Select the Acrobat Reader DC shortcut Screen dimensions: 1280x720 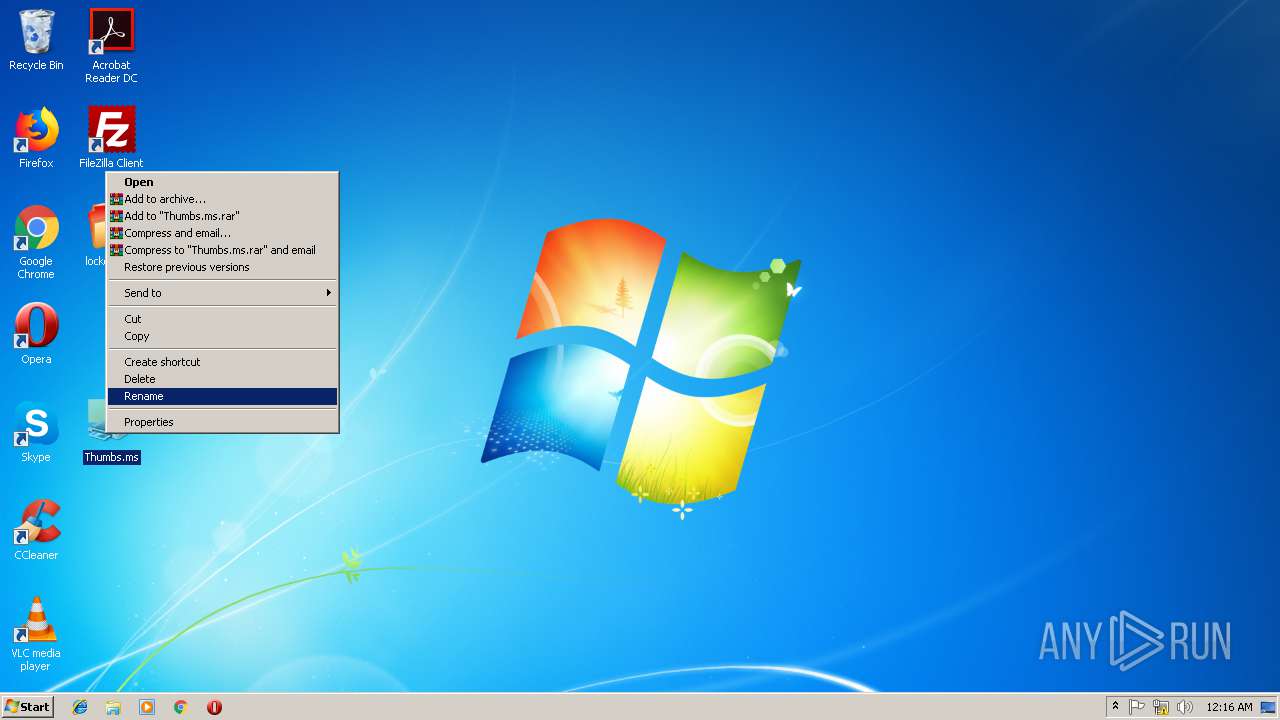point(111,46)
